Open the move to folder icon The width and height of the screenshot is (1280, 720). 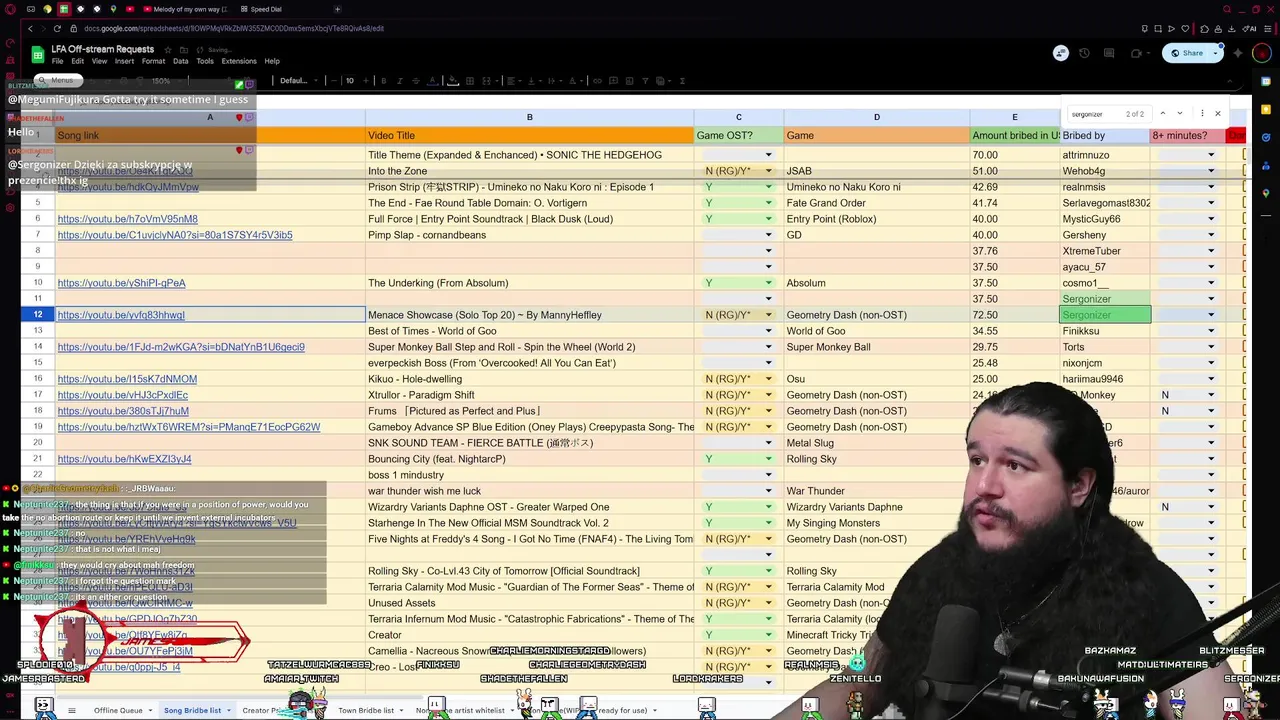coord(183,49)
